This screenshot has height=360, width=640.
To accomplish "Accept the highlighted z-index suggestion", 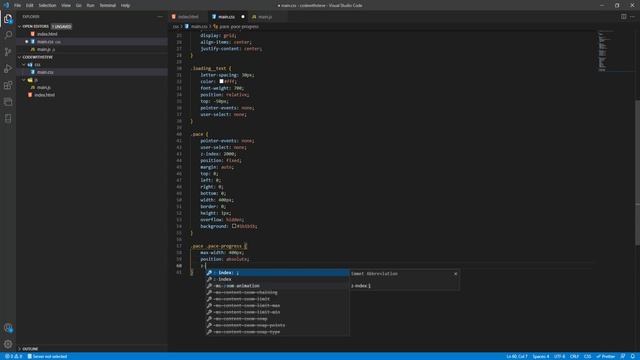I will pyautogui.click(x=277, y=273).
